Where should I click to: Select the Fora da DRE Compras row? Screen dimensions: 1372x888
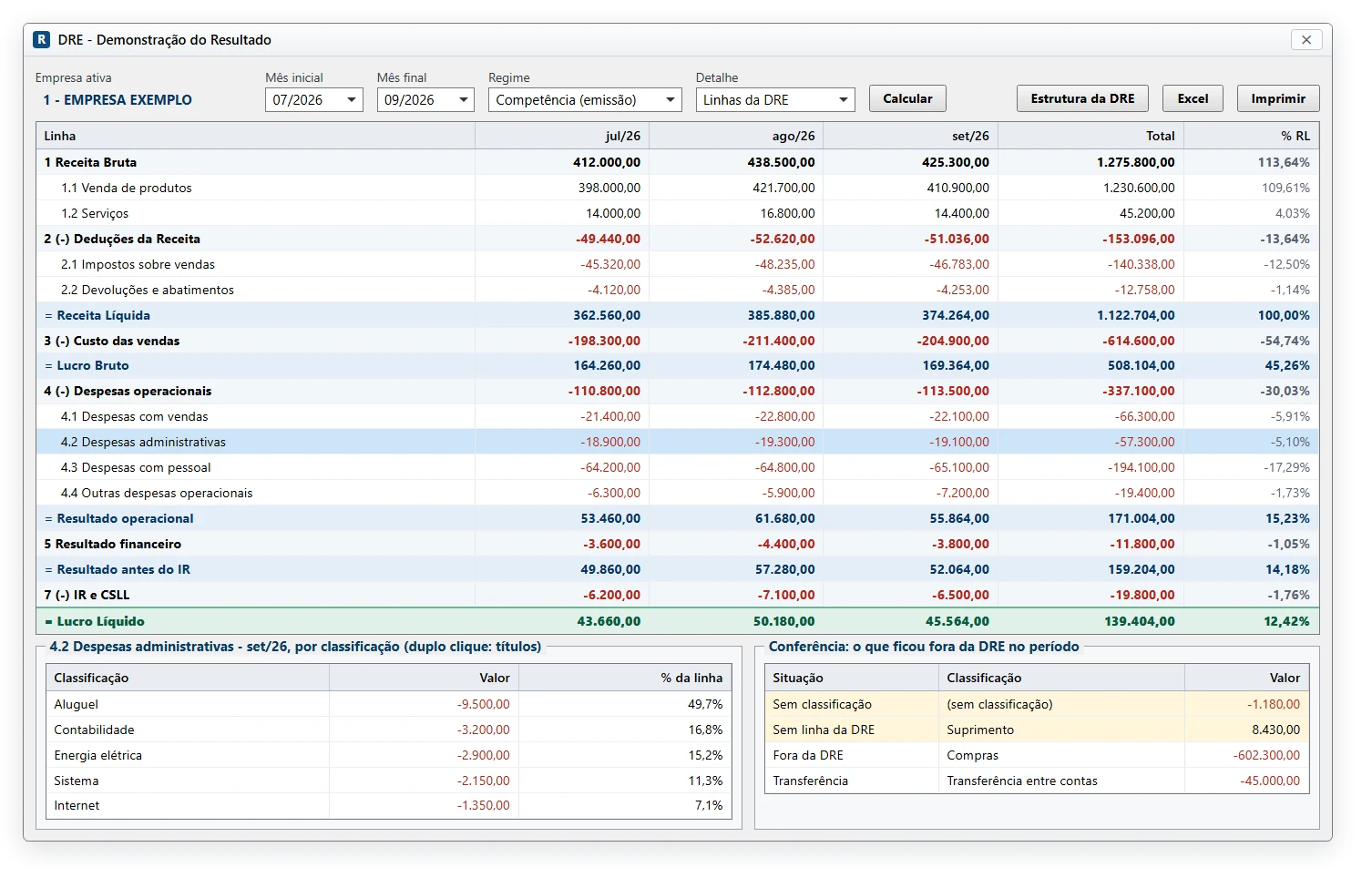(x=1037, y=755)
